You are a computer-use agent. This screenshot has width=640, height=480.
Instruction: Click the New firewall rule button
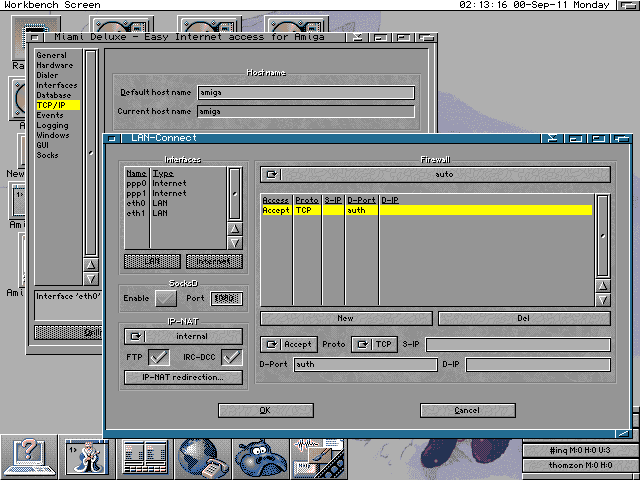coord(345,318)
